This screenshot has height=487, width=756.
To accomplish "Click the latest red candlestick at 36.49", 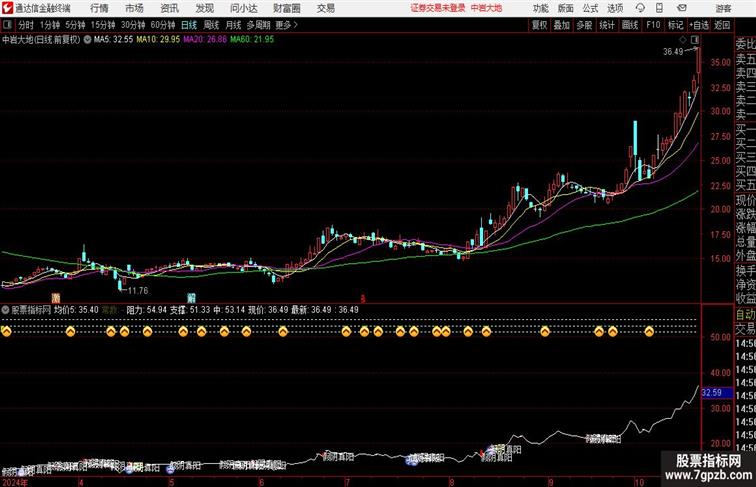I will pos(698,60).
